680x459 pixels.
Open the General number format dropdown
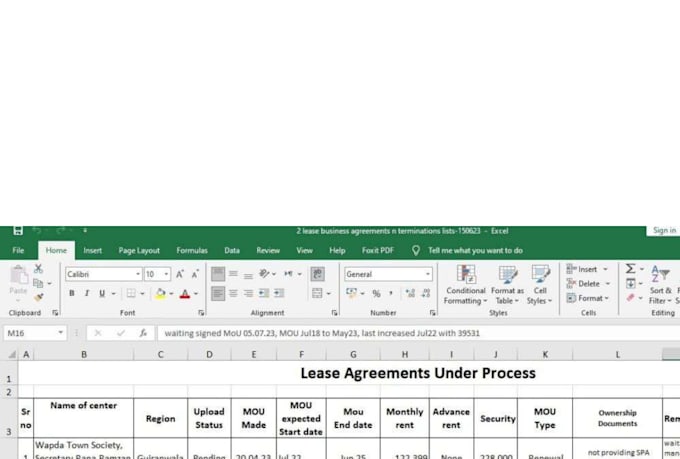tap(428, 274)
